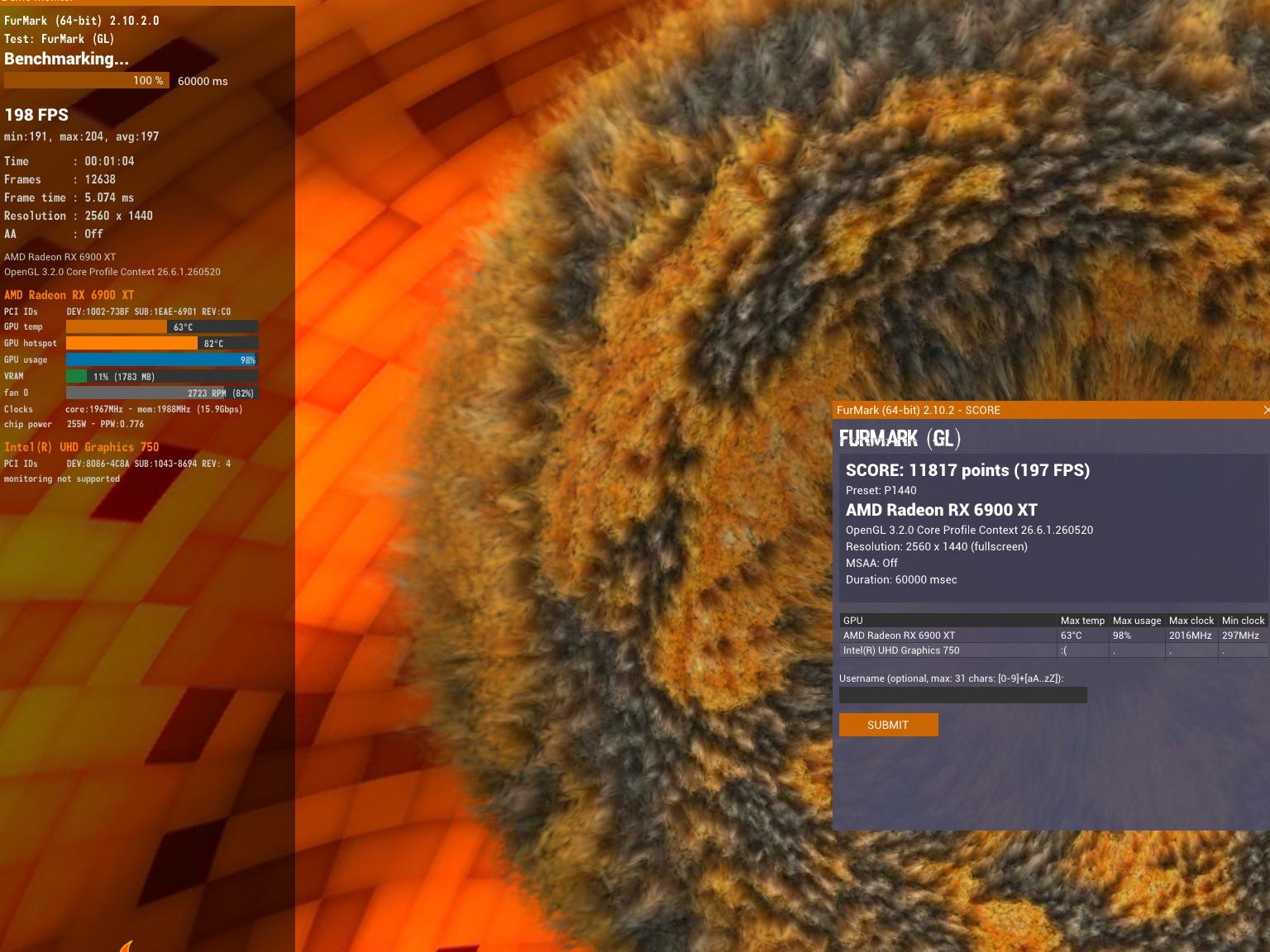
Task: Click the overlay Resolution value '2560 x 1440'
Action: 118,216
